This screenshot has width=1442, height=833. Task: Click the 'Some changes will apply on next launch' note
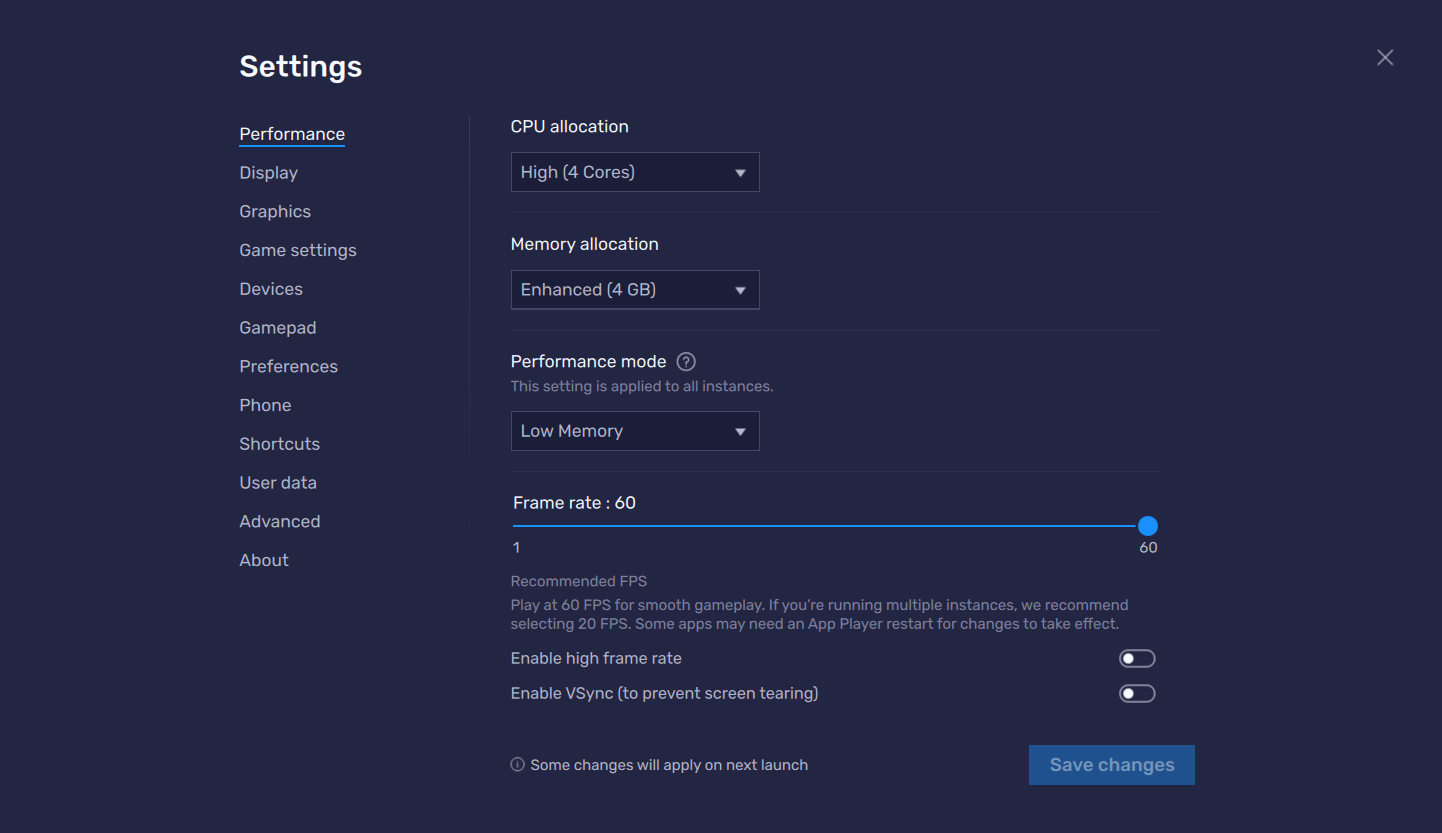[669, 765]
